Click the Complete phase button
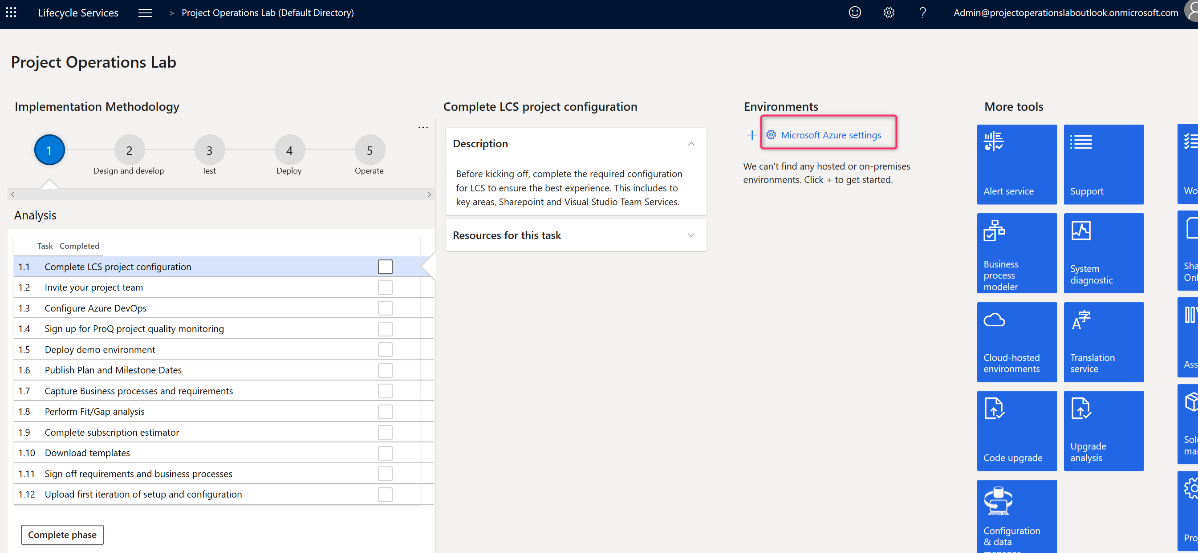This screenshot has height=553, width=1198. tap(63, 535)
